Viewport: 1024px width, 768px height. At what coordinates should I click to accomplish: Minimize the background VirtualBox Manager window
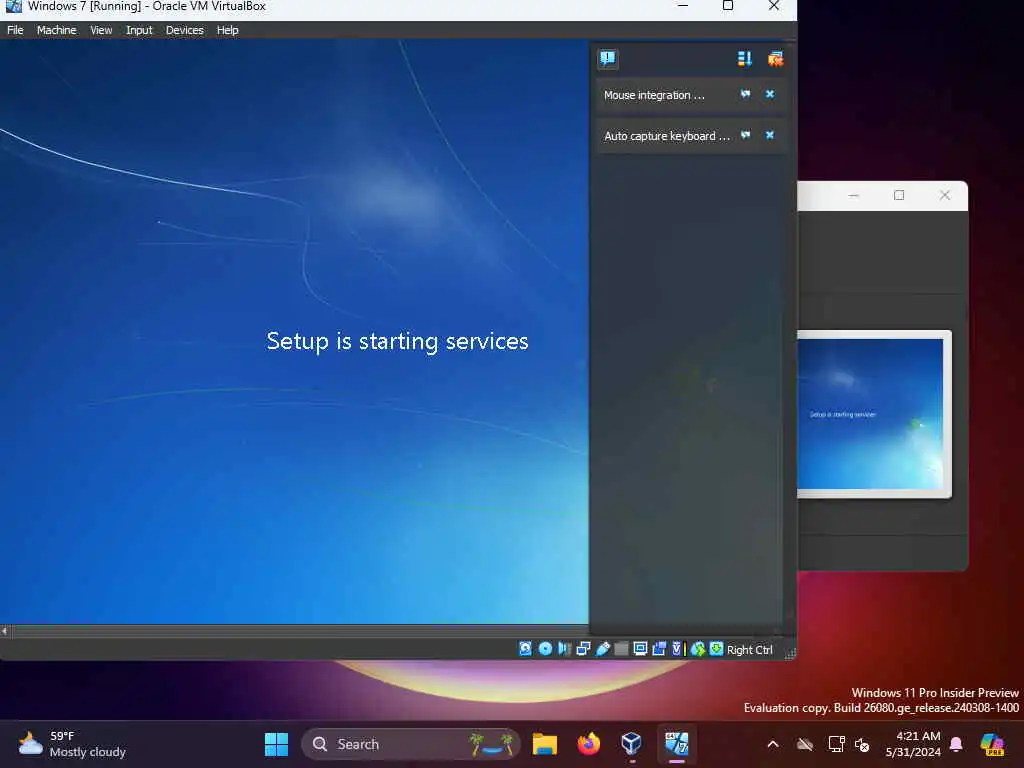[854, 195]
